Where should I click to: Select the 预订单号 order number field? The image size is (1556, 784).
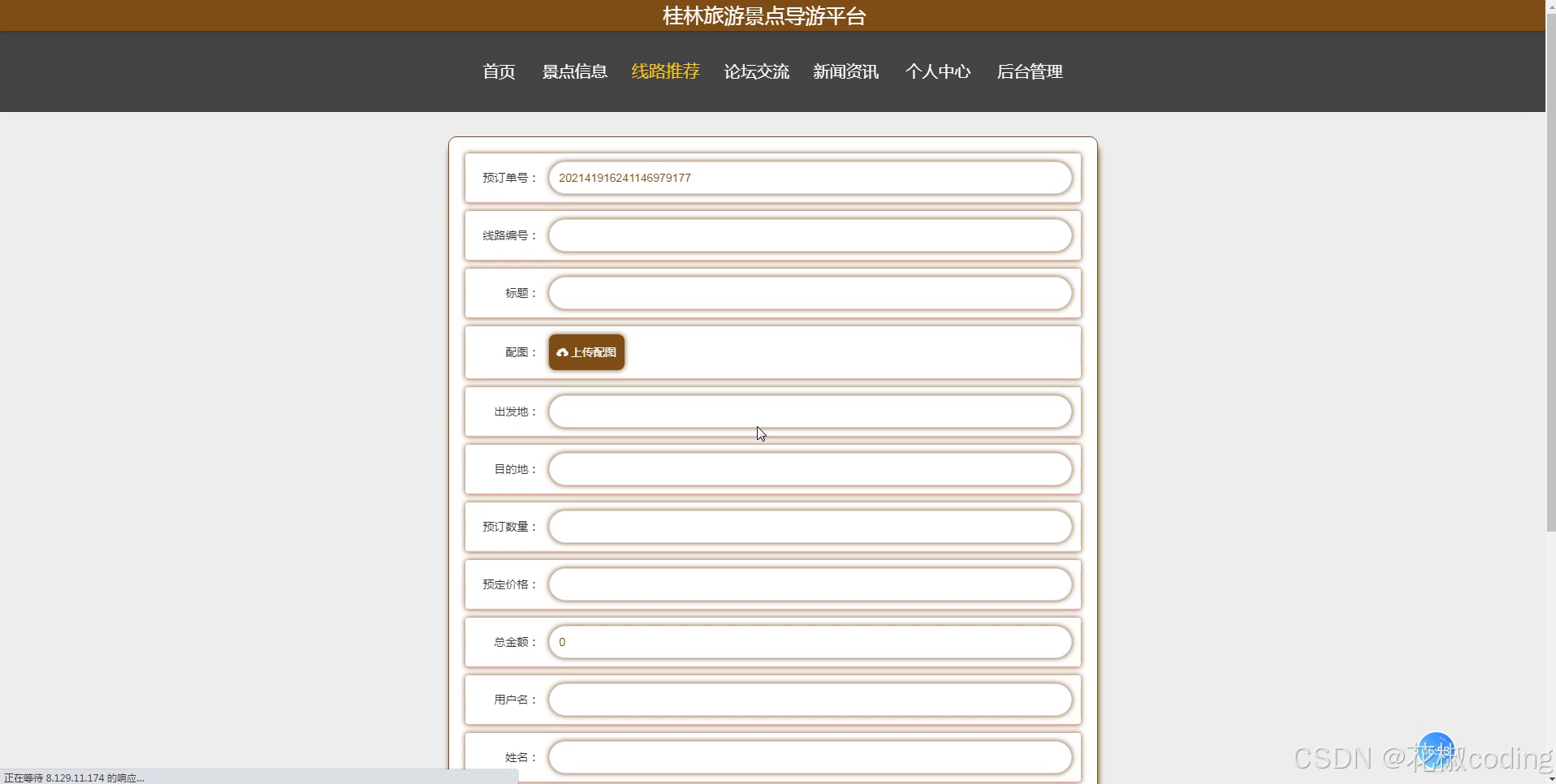[x=810, y=178]
